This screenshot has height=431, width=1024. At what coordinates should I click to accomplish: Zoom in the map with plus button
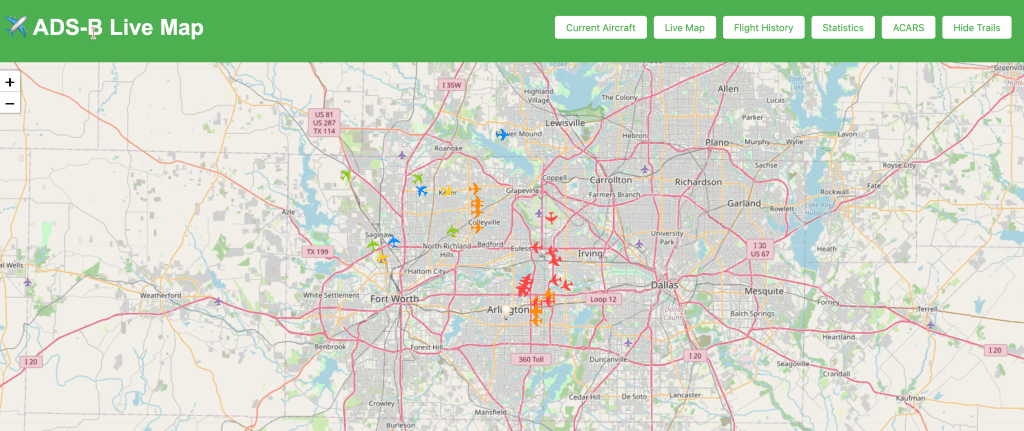10,82
